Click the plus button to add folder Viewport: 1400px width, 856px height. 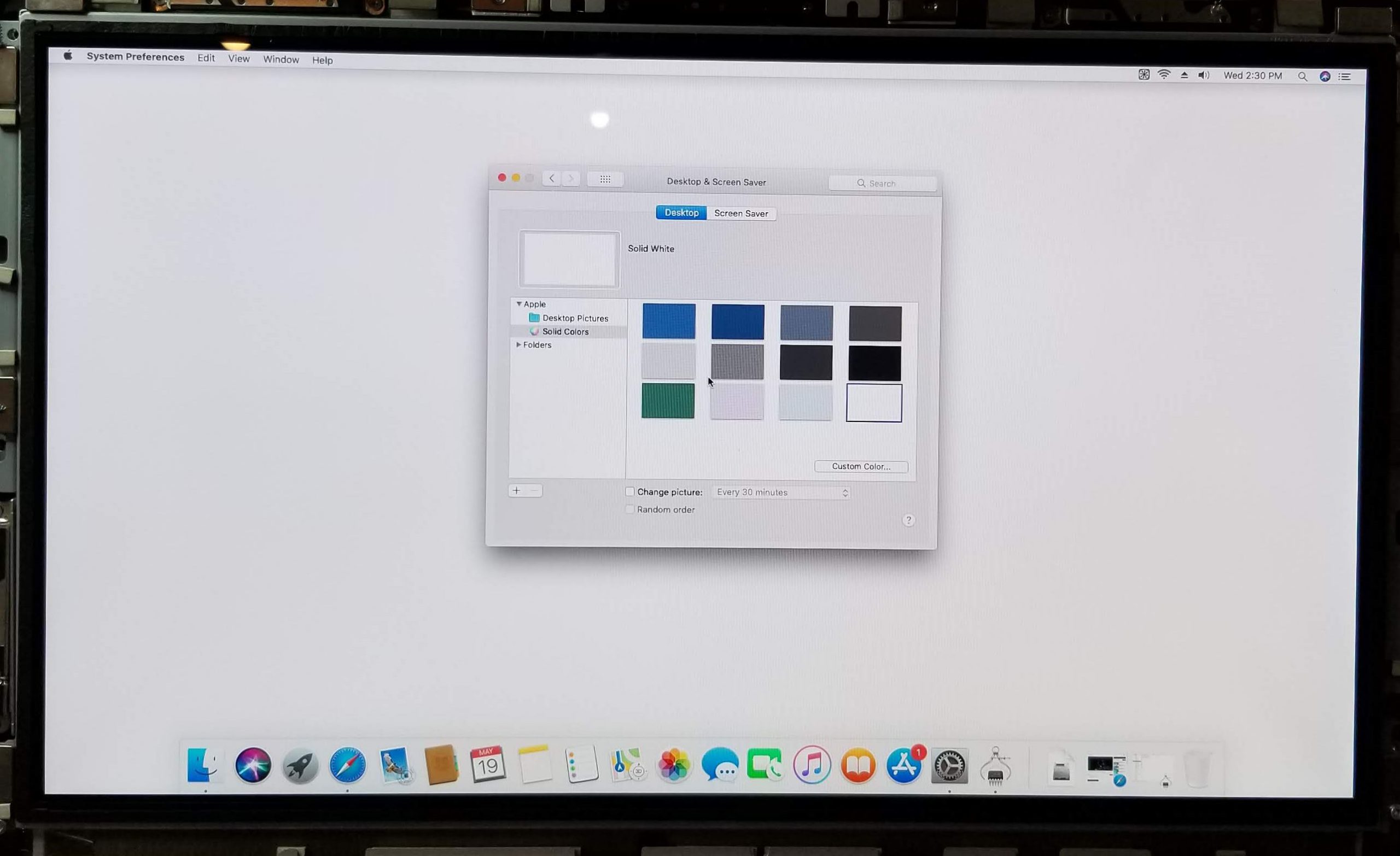(x=516, y=490)
